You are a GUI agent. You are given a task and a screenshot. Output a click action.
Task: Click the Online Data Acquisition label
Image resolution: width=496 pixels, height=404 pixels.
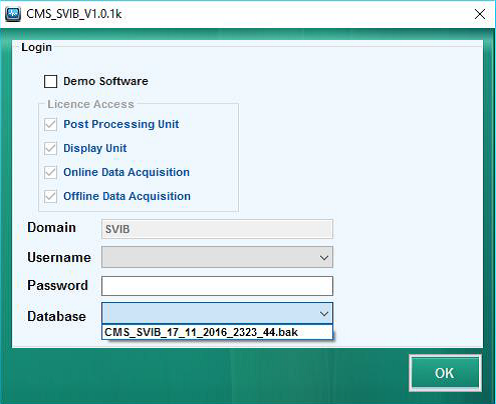pyautogui.click(x=127, y=172)
